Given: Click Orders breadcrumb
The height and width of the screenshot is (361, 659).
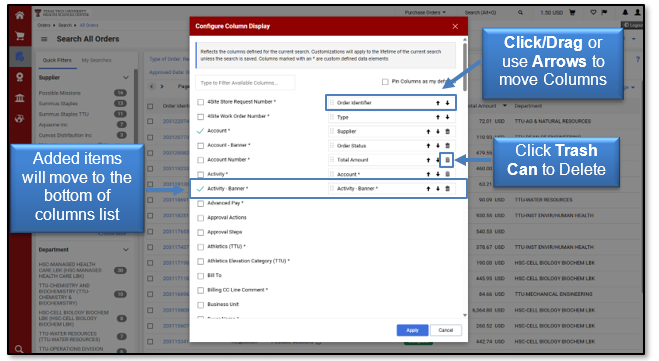Looking at the screenshot, I should click(43, 25).
